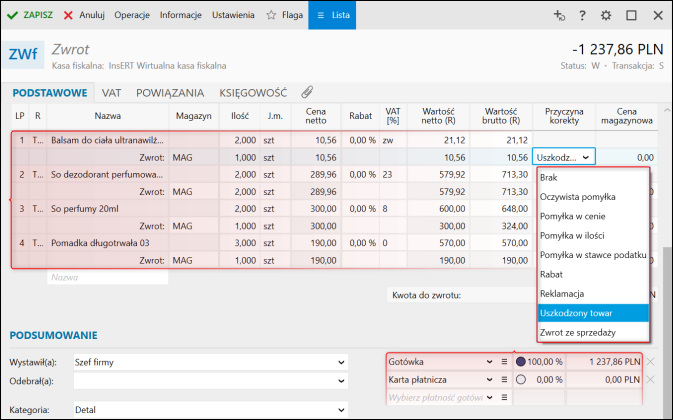
Task: Select the Gotówka payment radio button
Action: [x=521, y=361]
